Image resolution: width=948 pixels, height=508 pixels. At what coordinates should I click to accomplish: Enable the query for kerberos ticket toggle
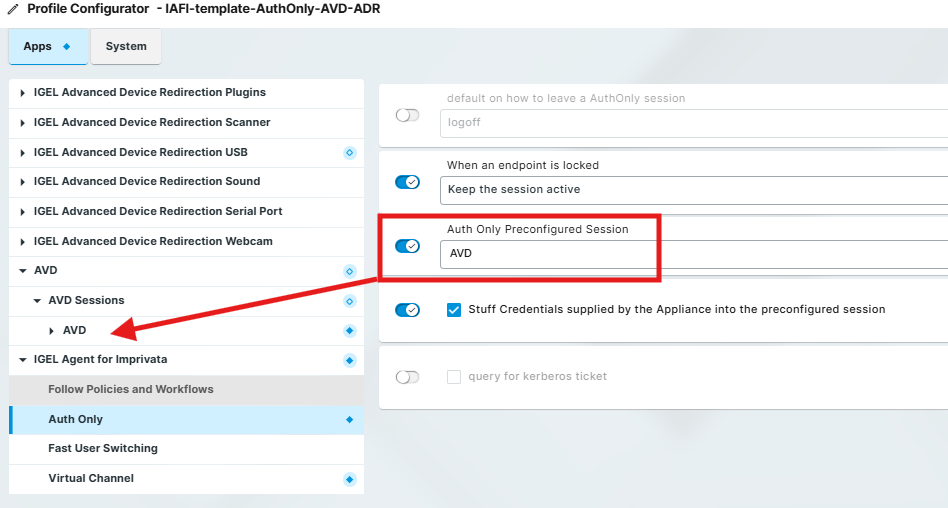(407, 377)
